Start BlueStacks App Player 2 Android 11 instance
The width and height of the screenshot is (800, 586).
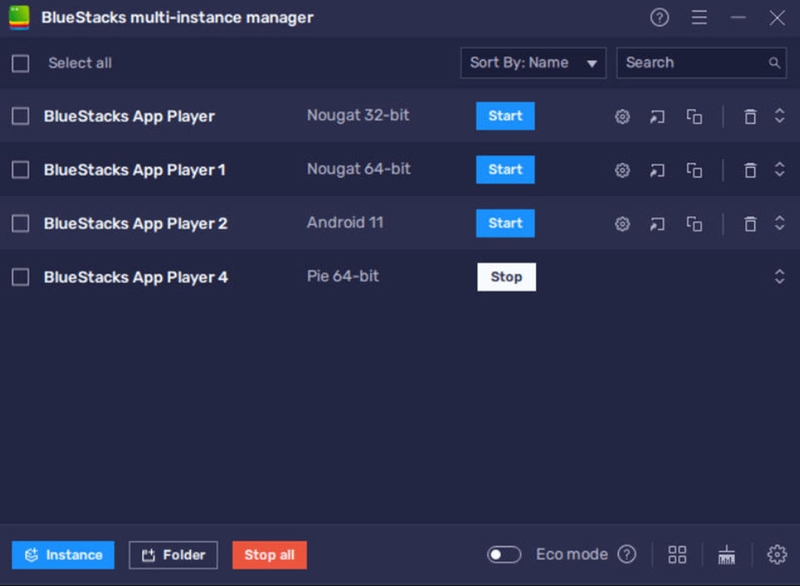pos(505,223)
